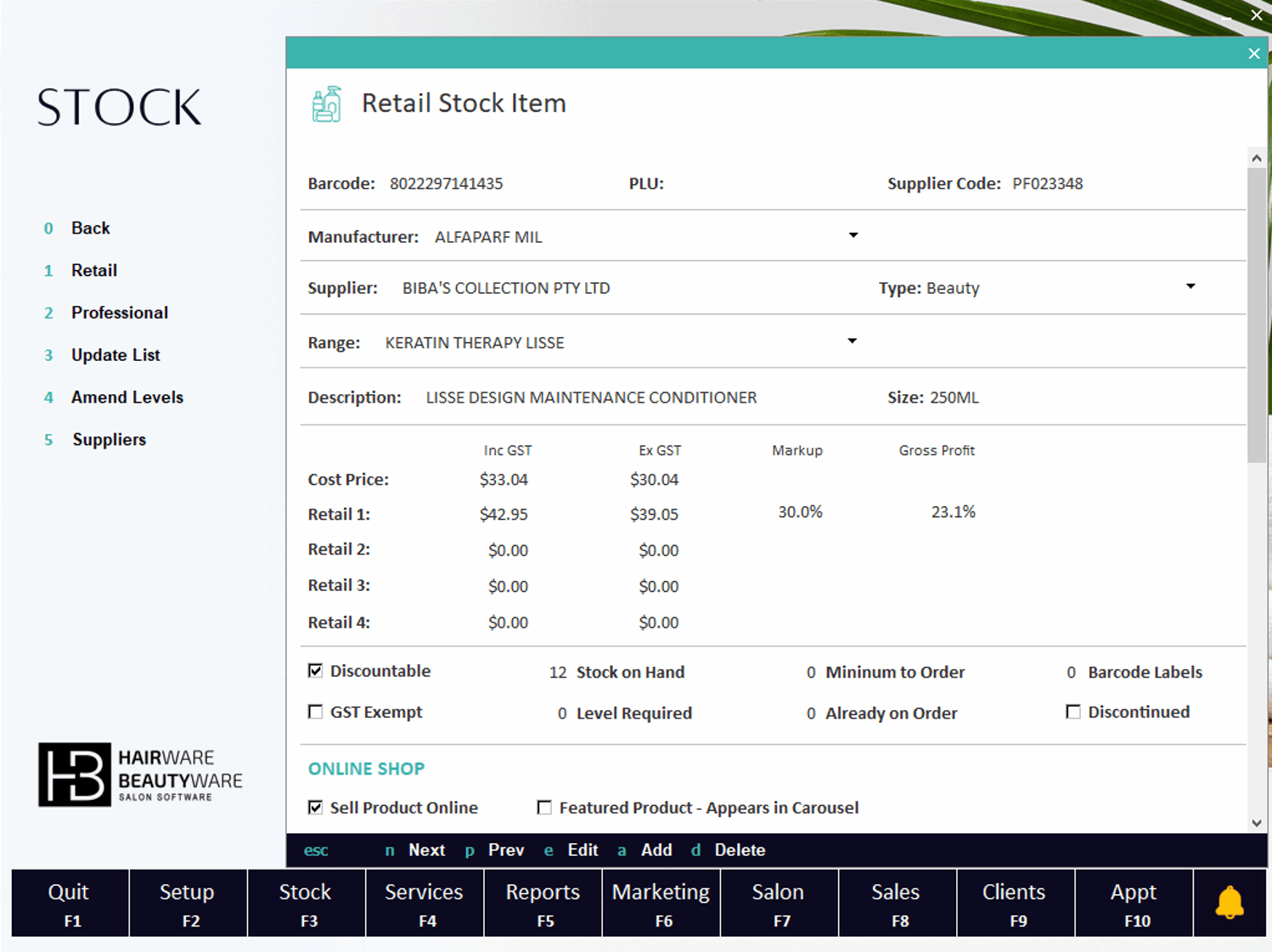1272x952 pixels.
Task: Click Stock on Hand value 12
Action: [x=558, y=673]
